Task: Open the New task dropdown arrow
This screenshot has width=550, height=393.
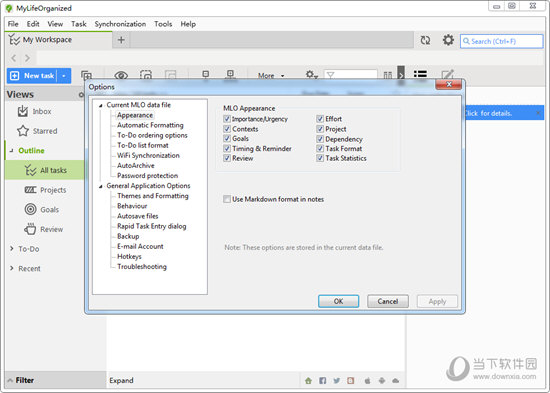Action: [x=63, y=76]
